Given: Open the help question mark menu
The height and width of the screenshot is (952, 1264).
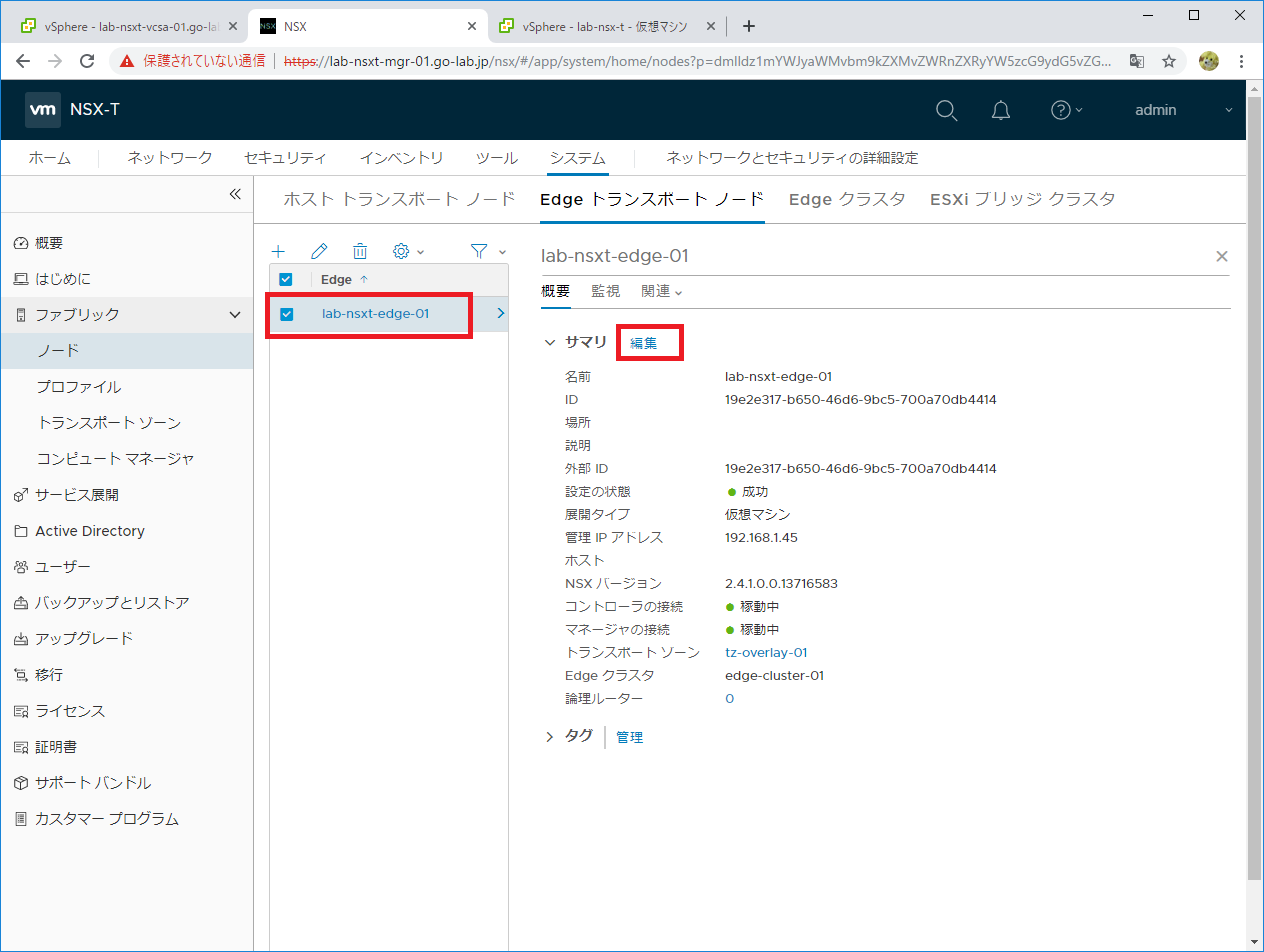Looking at the screenshot, I should coord(1067,110).
